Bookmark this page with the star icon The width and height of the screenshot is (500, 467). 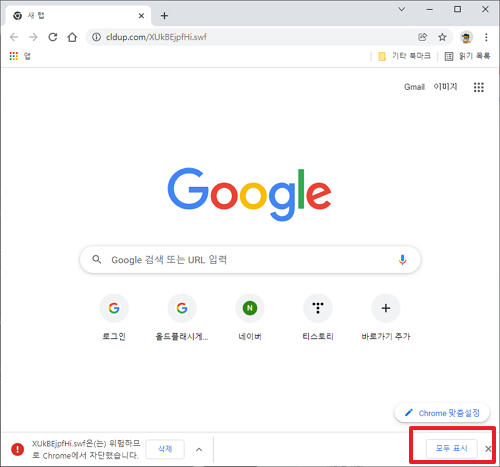[x=442, y=37]
